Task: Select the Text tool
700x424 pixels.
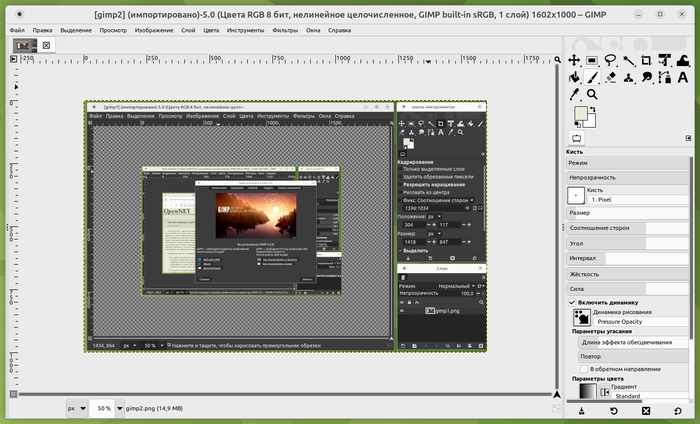Action: click(x=683, y=77)
